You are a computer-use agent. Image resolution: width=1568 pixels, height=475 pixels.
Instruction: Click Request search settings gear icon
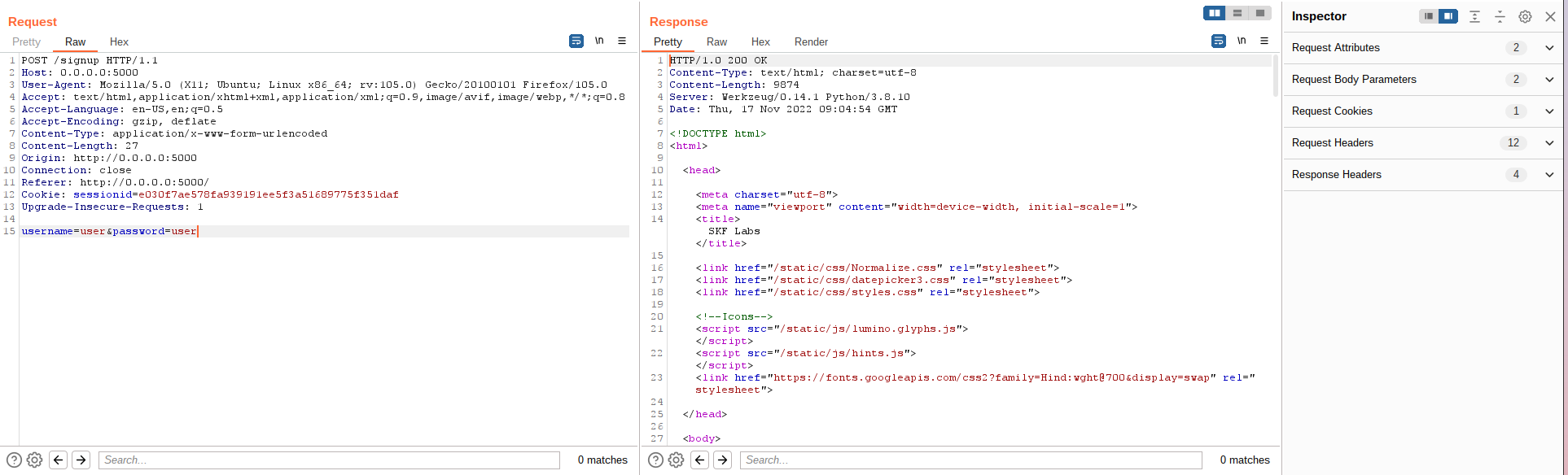point(34,460)
